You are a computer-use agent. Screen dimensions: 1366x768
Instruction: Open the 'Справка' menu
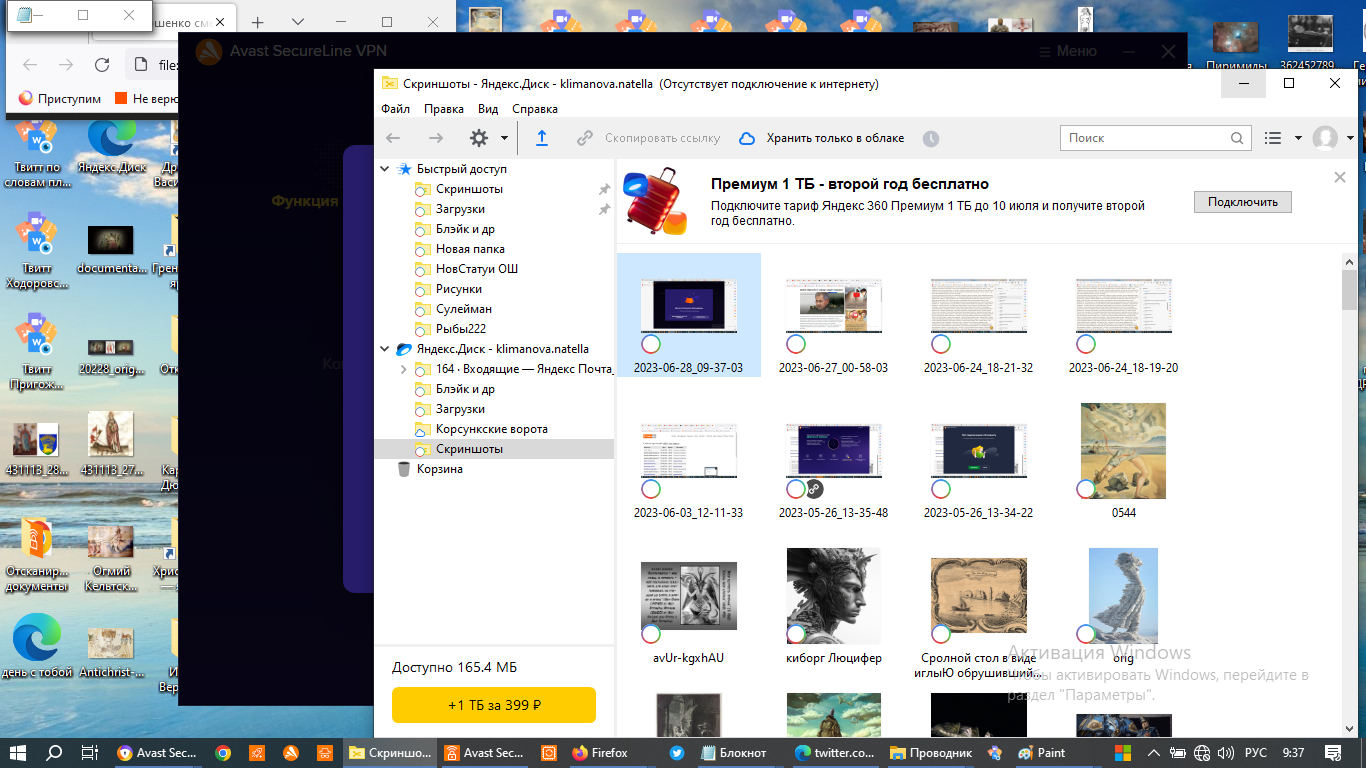[x=535, y=109]
